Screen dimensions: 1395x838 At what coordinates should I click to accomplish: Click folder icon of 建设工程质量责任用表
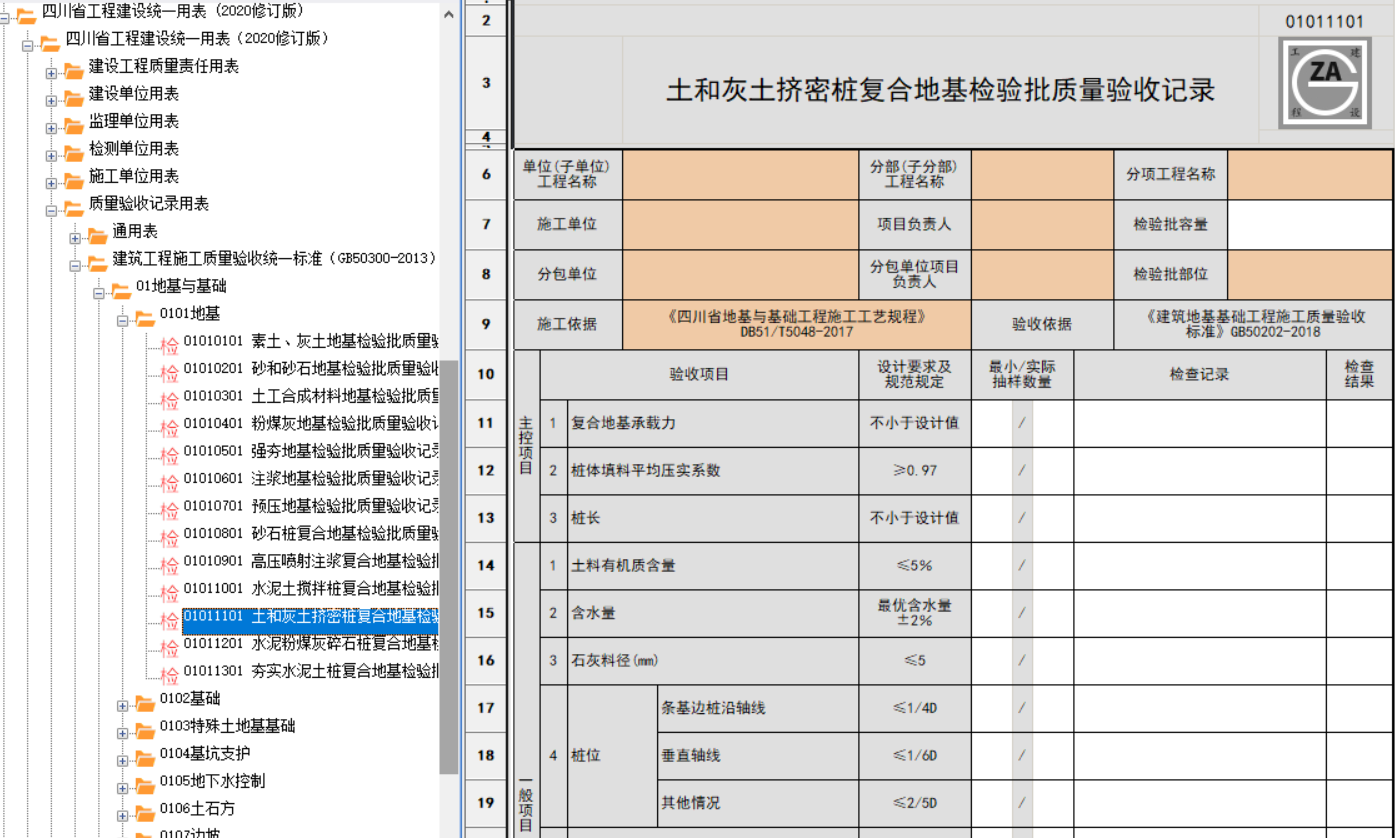(x=74, y=69)
